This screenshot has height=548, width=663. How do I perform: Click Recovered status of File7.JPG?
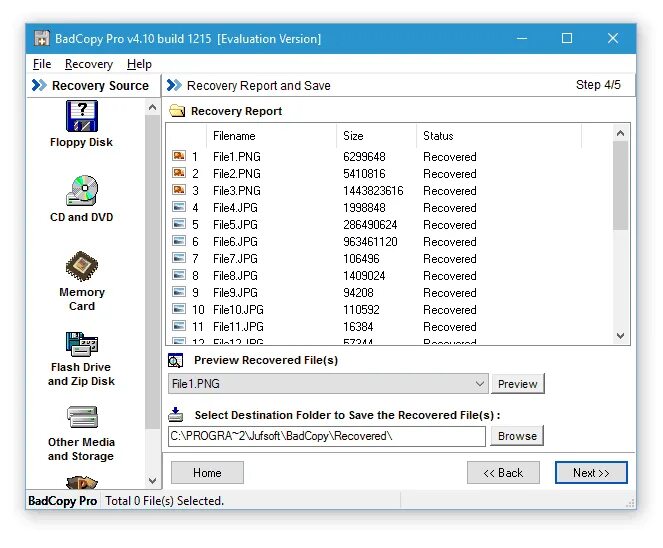point(450,258)
